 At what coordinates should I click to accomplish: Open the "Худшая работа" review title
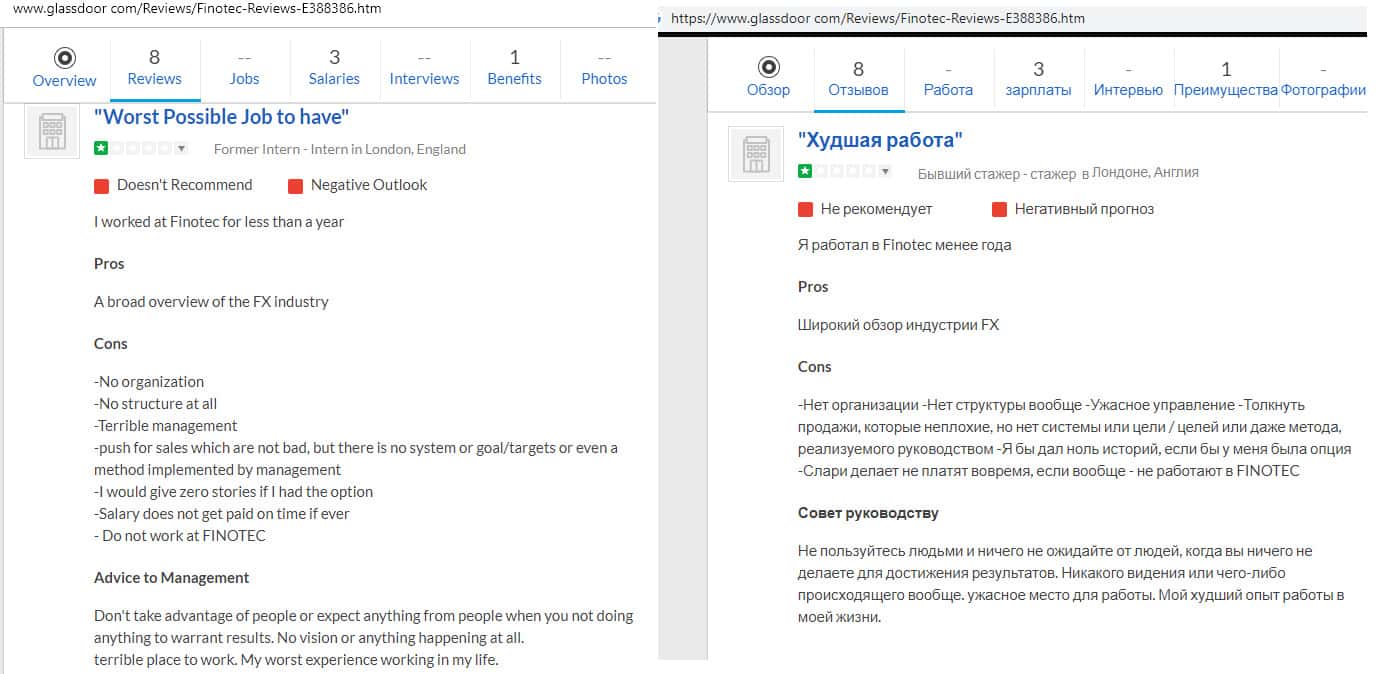tap(880, 140)
